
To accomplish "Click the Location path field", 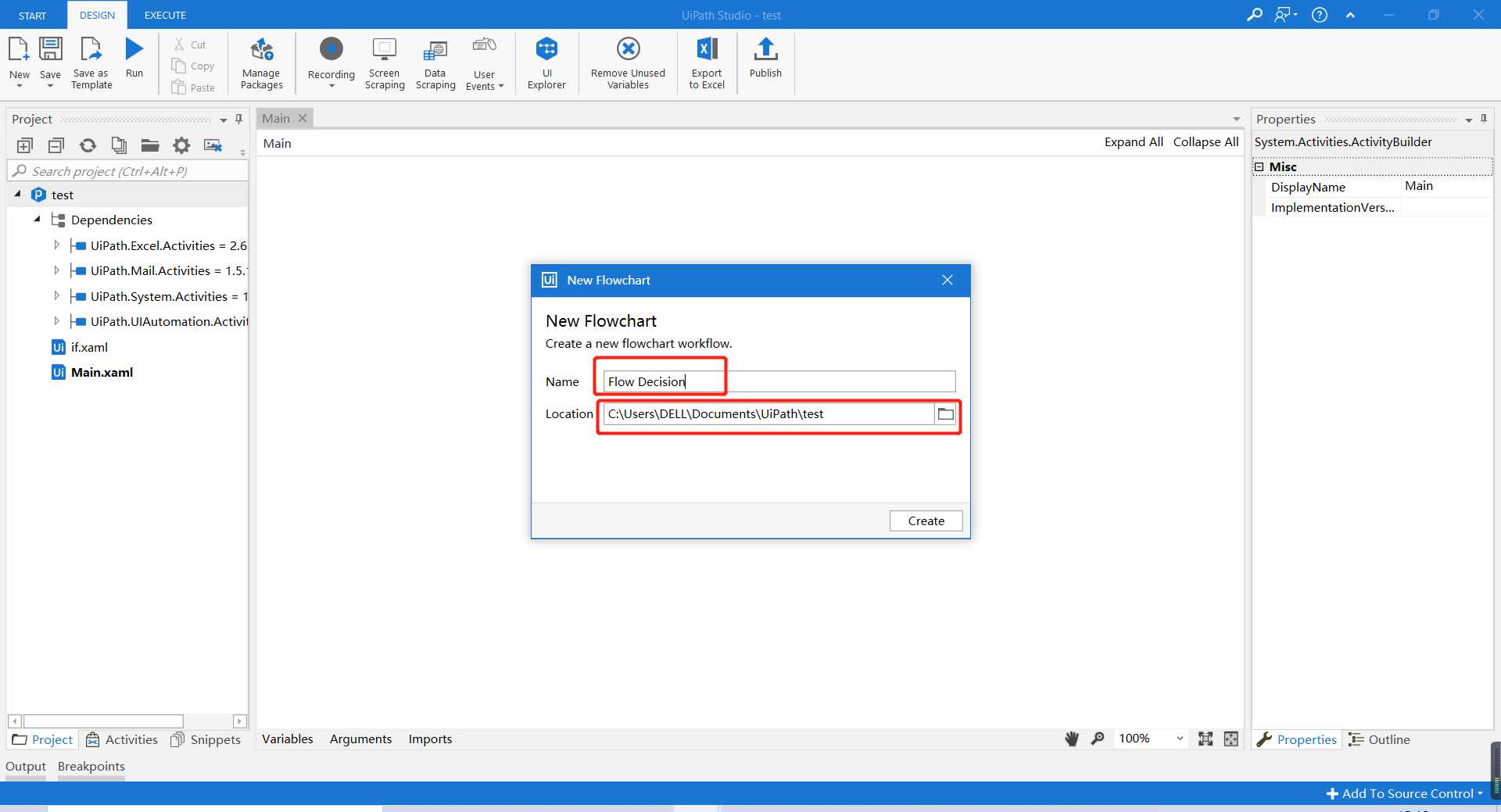I will click(768, 414).
